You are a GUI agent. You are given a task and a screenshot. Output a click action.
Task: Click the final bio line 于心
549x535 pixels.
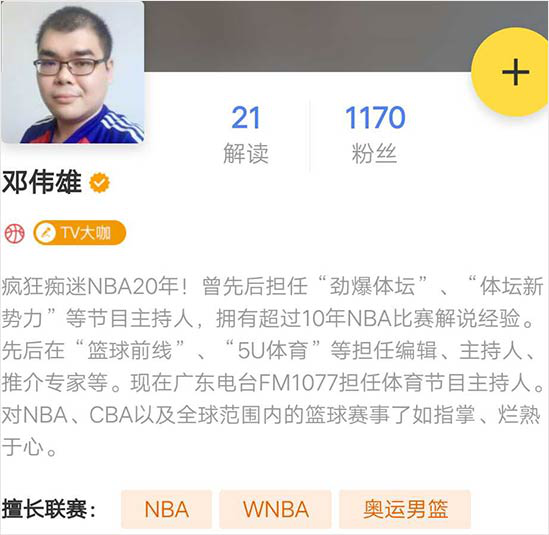29,447
